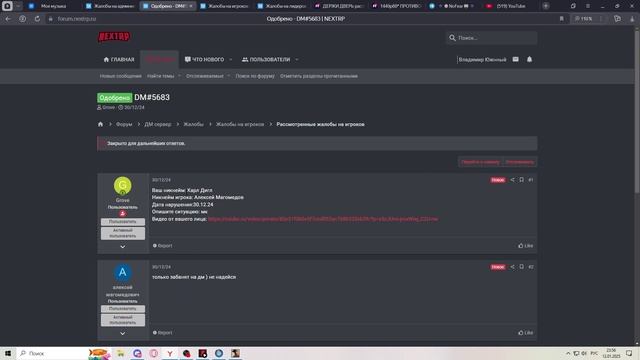
Task: Open ЧТО НОВОГО navigation tab
Action: [x=204, y=60]
